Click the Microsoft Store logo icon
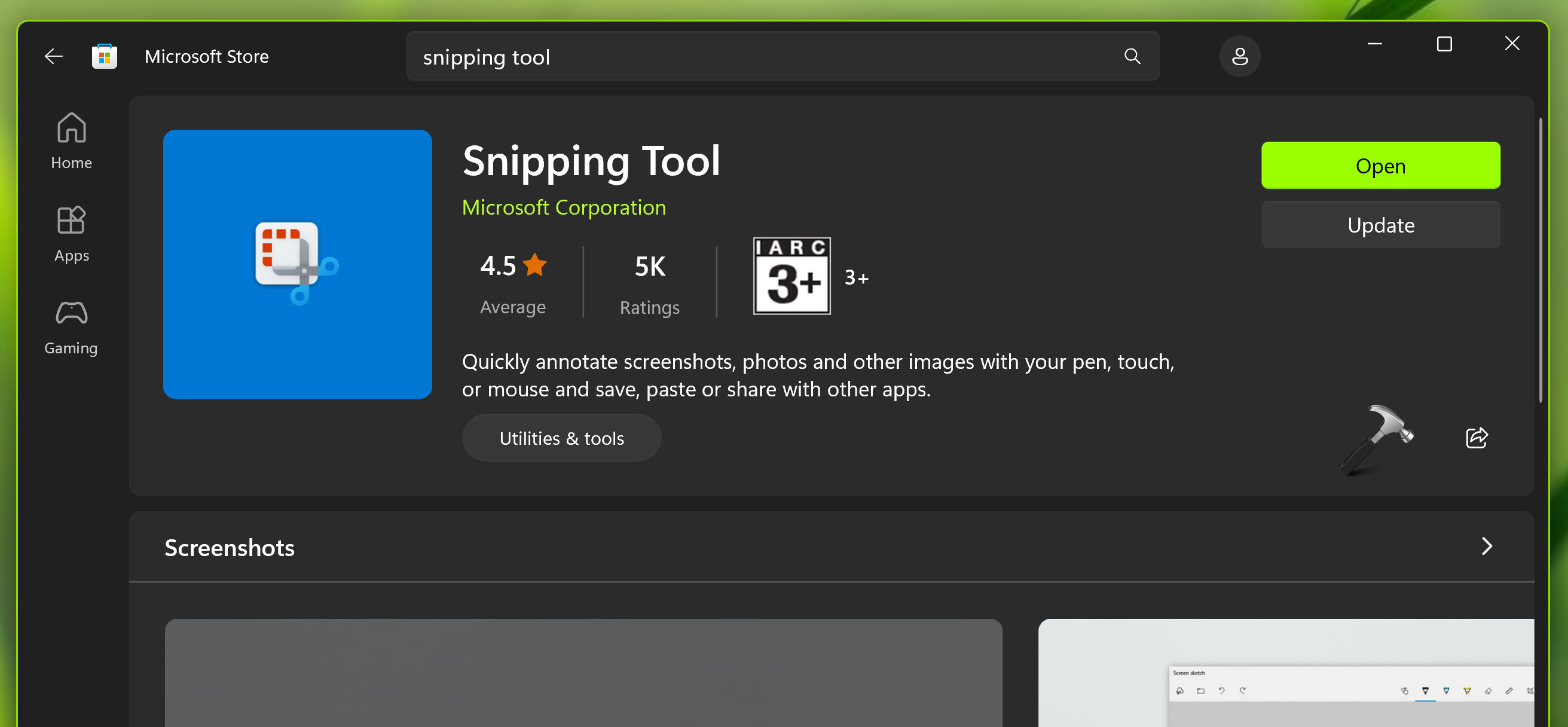This screenshot has width=1568, height=727. pyautogui.click(x=104, y=57)
